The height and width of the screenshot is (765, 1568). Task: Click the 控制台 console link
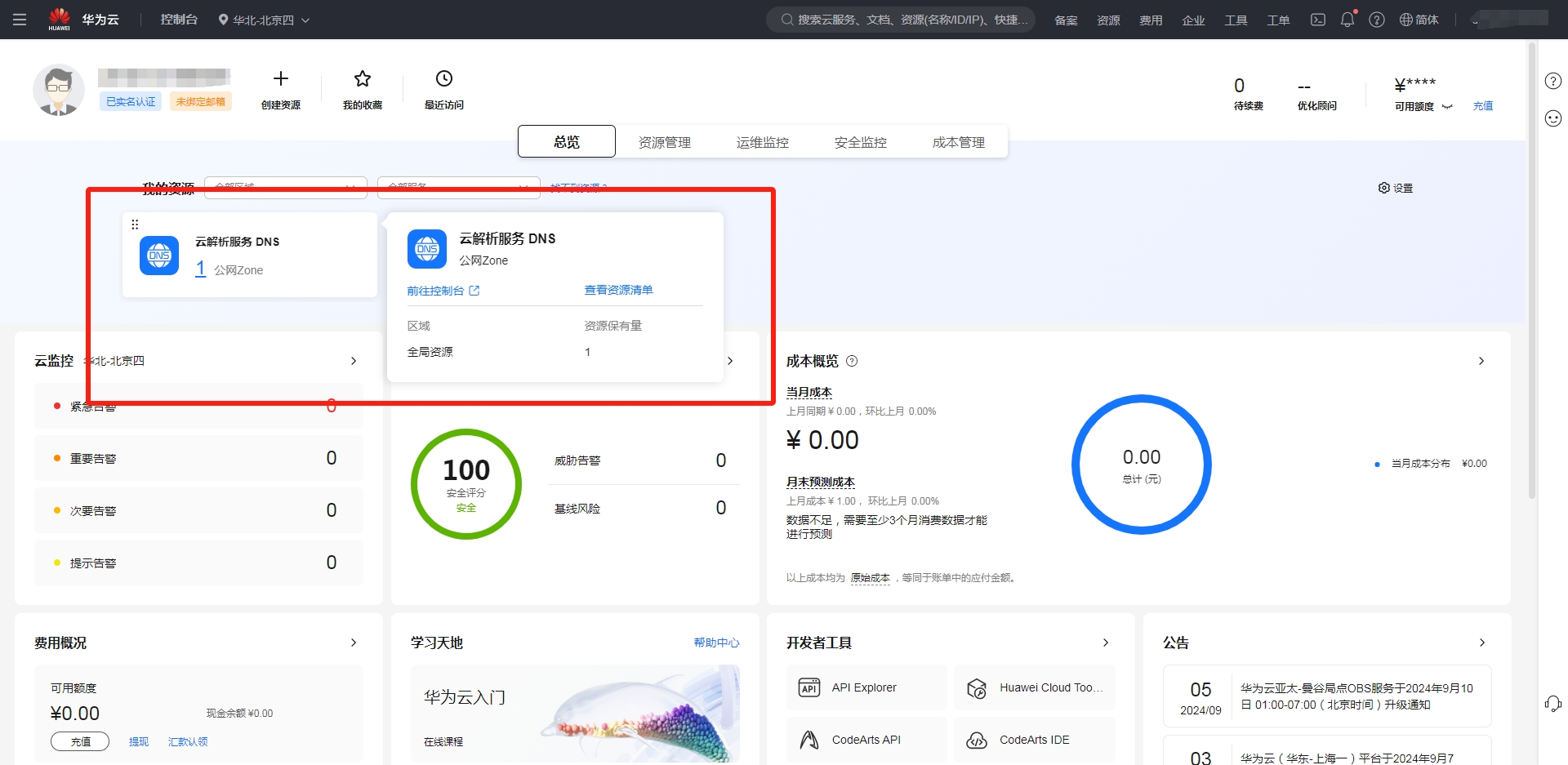coord(179,20)
